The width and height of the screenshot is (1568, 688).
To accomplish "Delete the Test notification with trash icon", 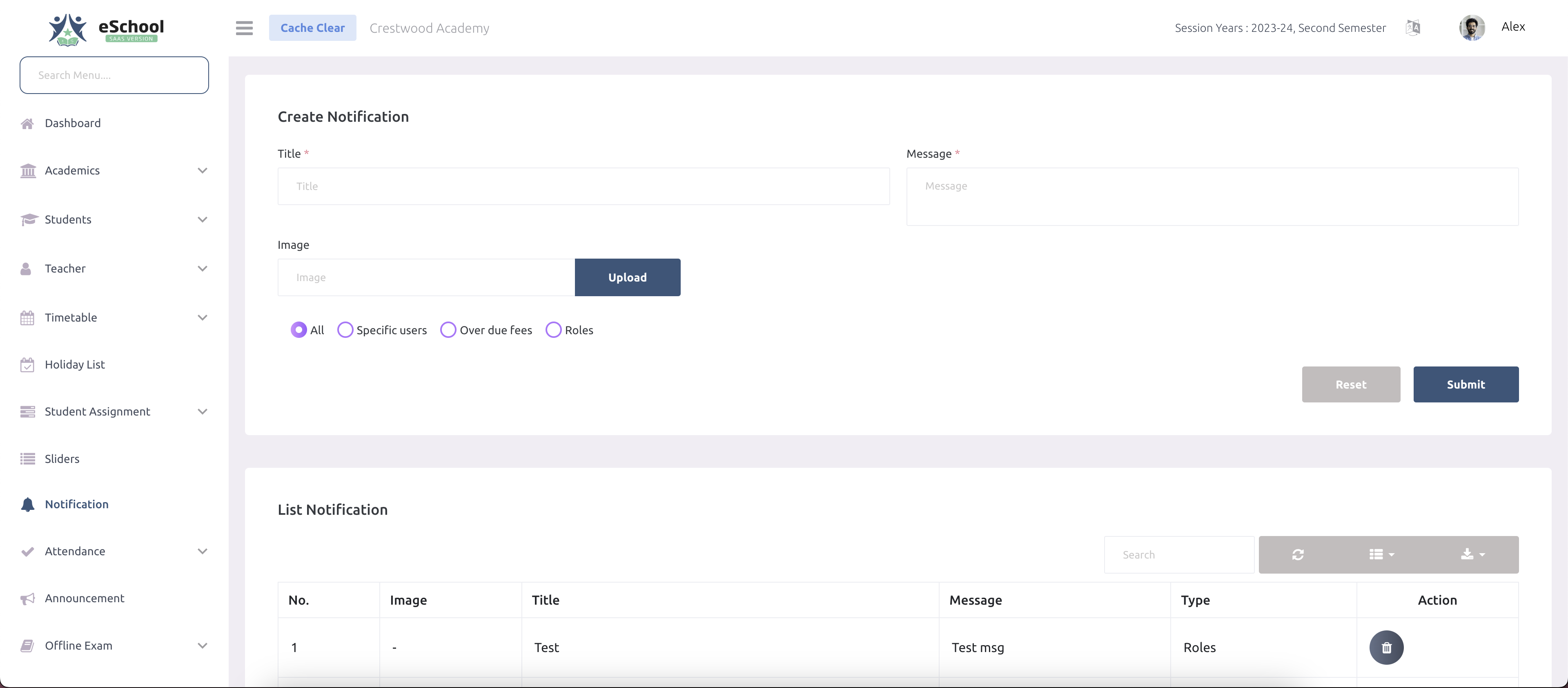I will point(1386,647).
